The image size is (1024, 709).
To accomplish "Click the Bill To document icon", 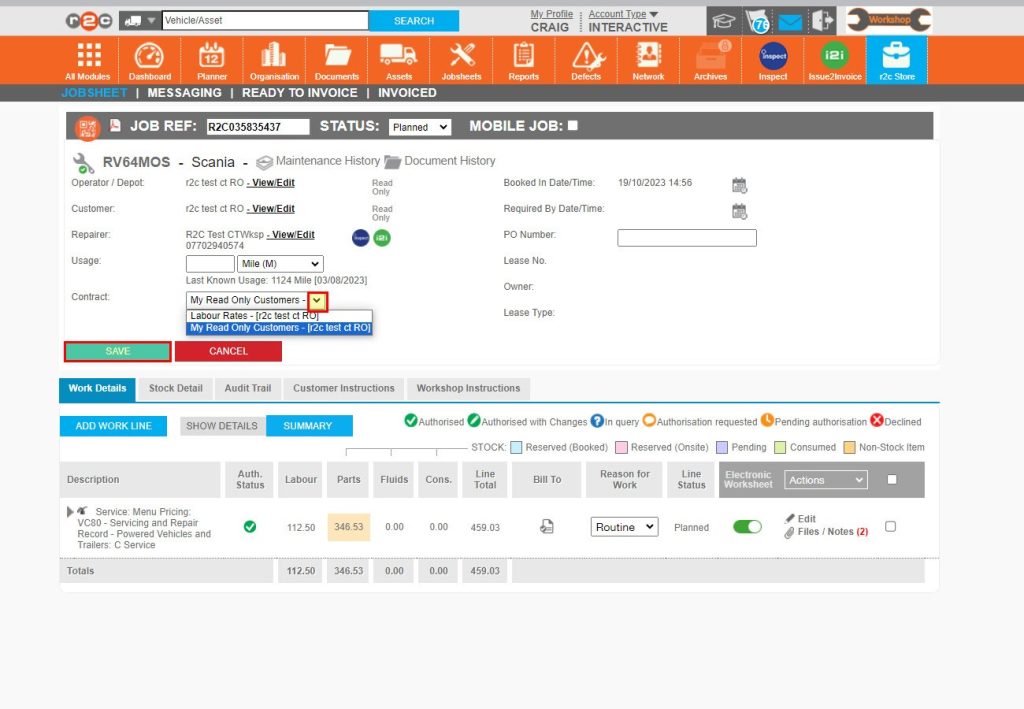I will pos(547,526).
